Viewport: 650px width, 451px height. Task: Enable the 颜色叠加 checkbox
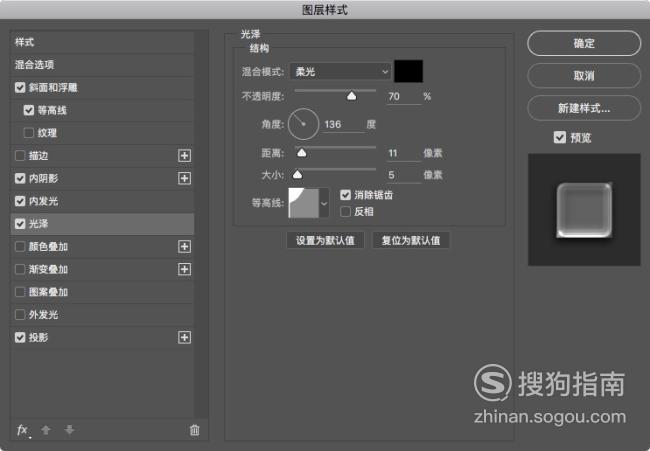20,247
